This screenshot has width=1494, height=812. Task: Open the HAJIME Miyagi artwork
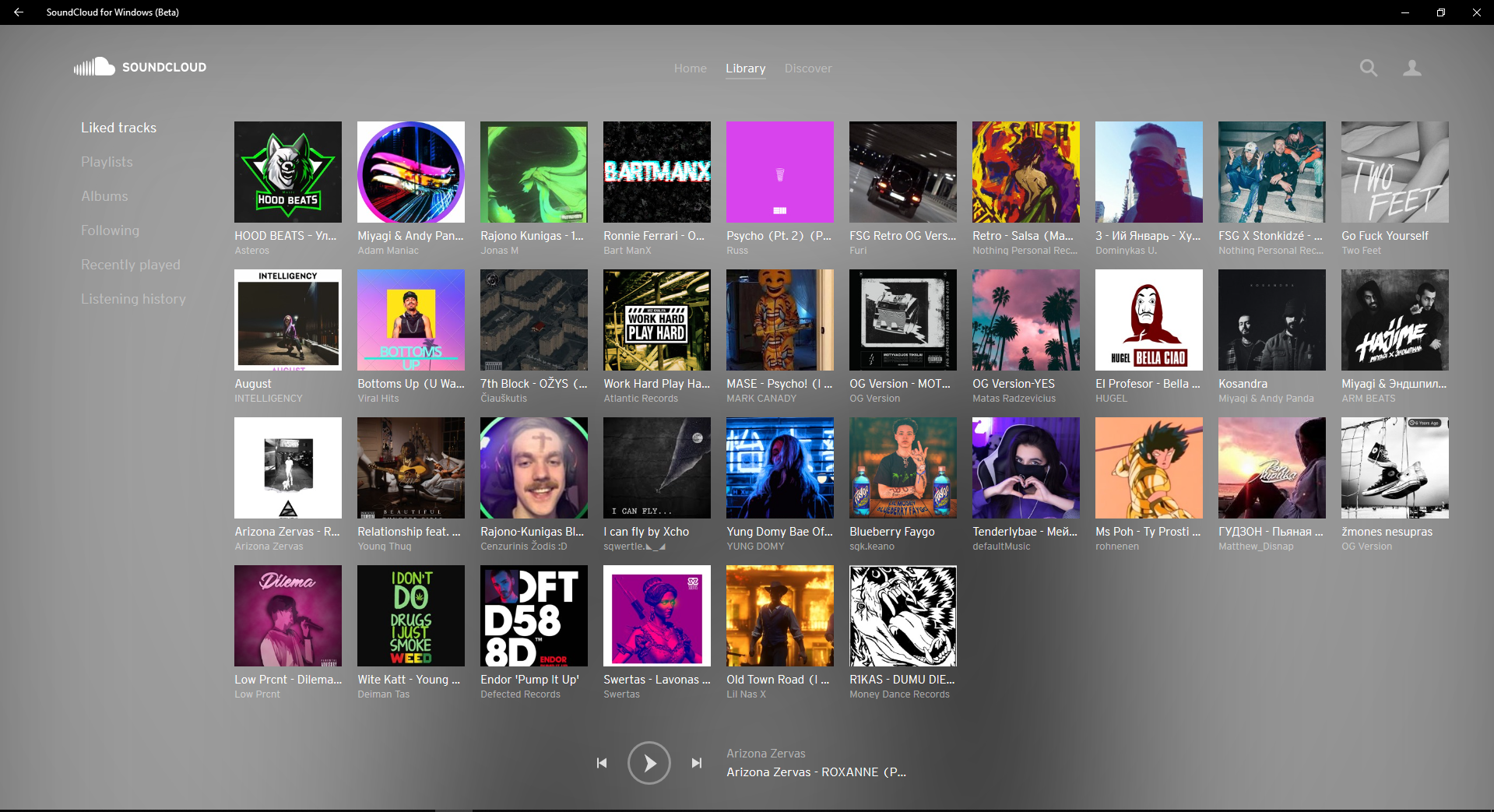point(1395,320)
